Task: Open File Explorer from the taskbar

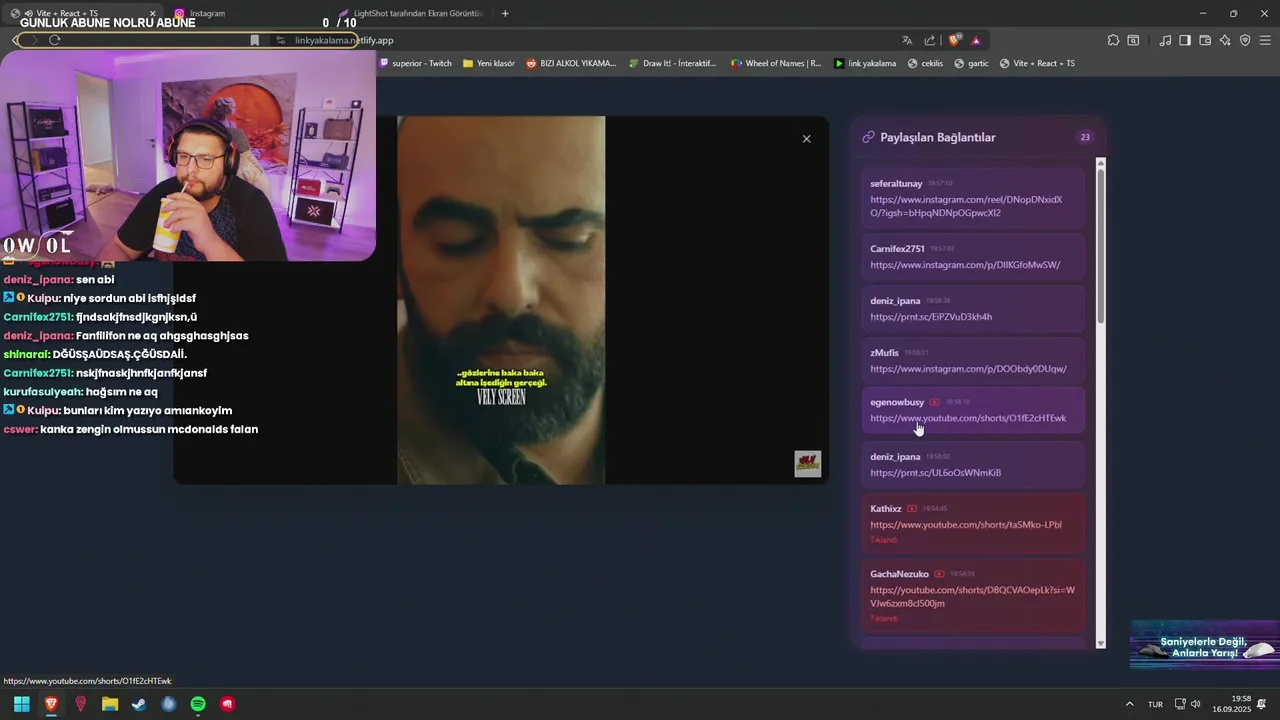Action: [x=110, y=704]
